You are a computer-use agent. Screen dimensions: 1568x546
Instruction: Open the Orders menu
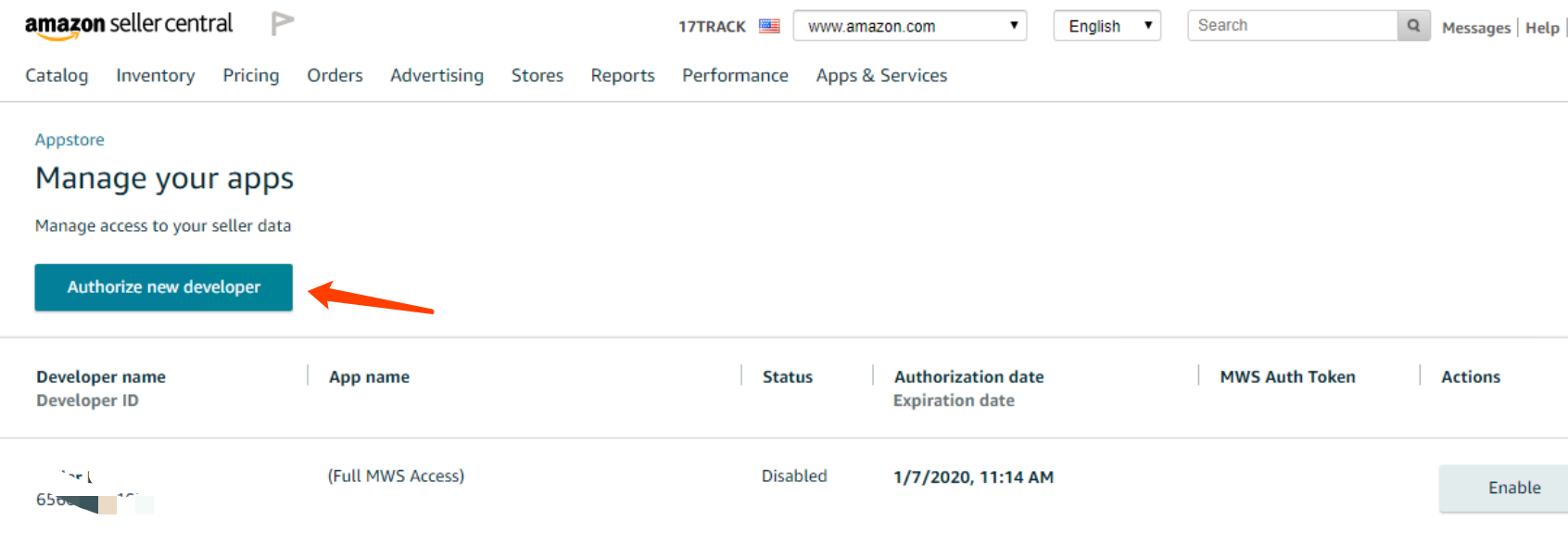click(x=335, y=75)
